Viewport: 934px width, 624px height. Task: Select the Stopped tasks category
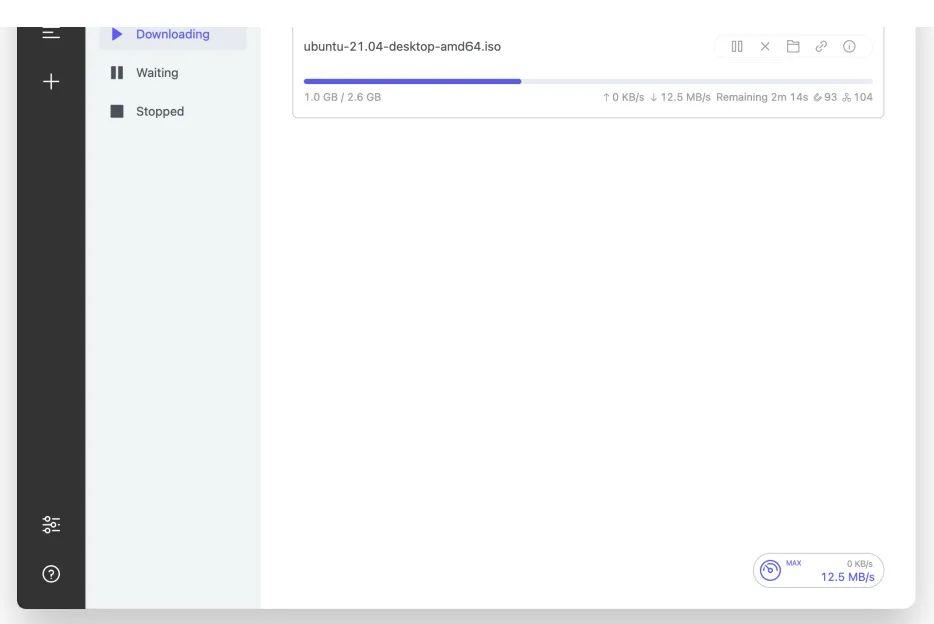click(x=173, y=111)
